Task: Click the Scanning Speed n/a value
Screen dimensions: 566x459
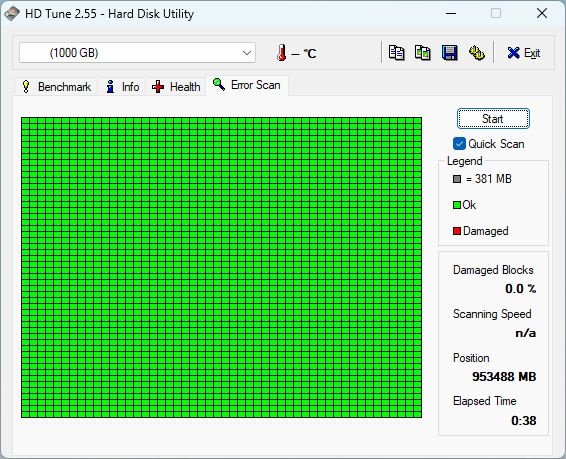Action: (526, 333)
